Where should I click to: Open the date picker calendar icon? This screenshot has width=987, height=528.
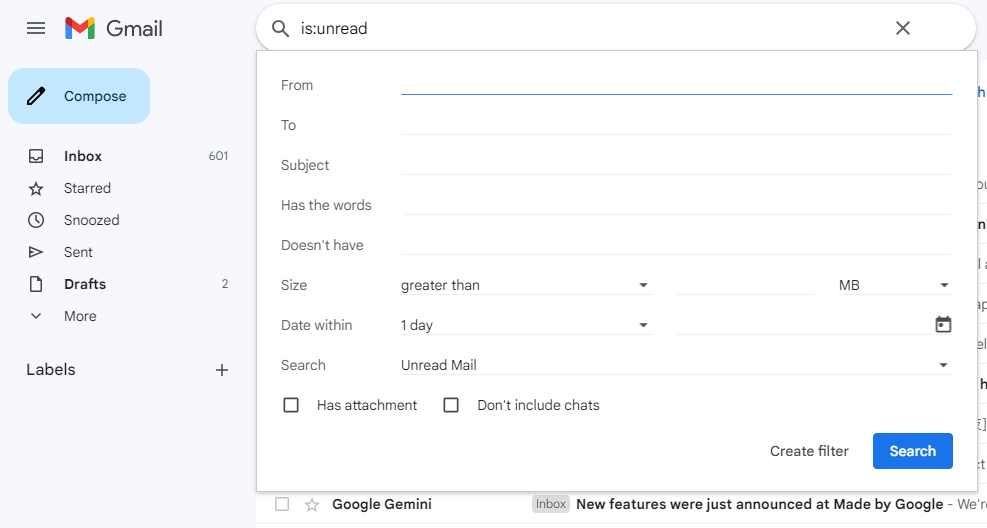943,325
